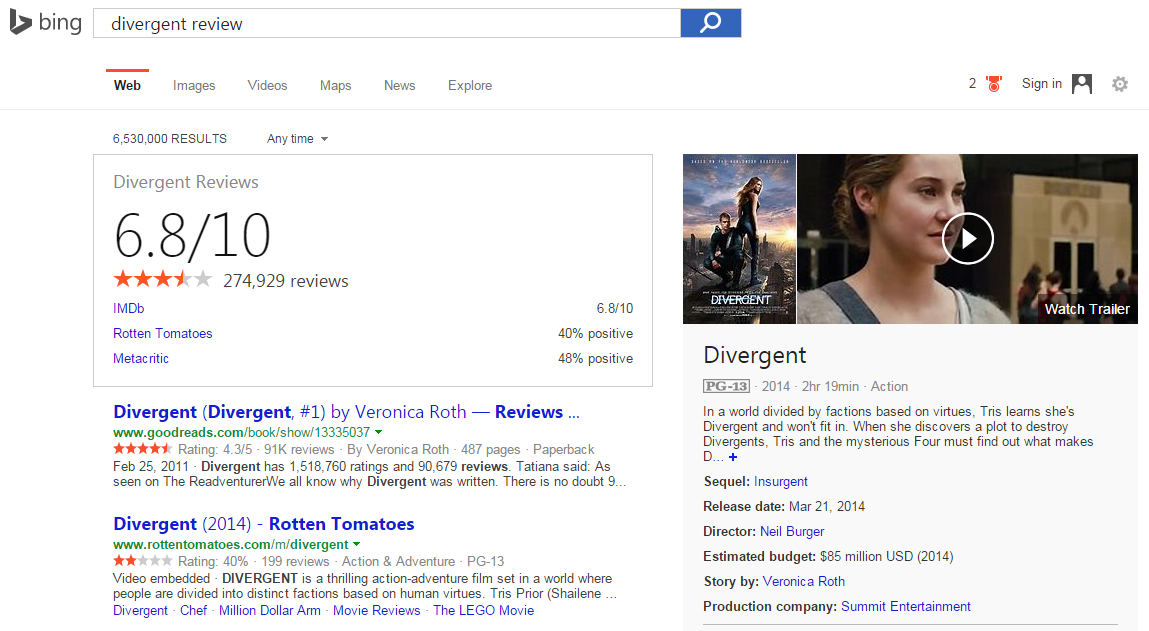Switch to the Images tab
1149x631 pixels.
click(x=194, y=86)
